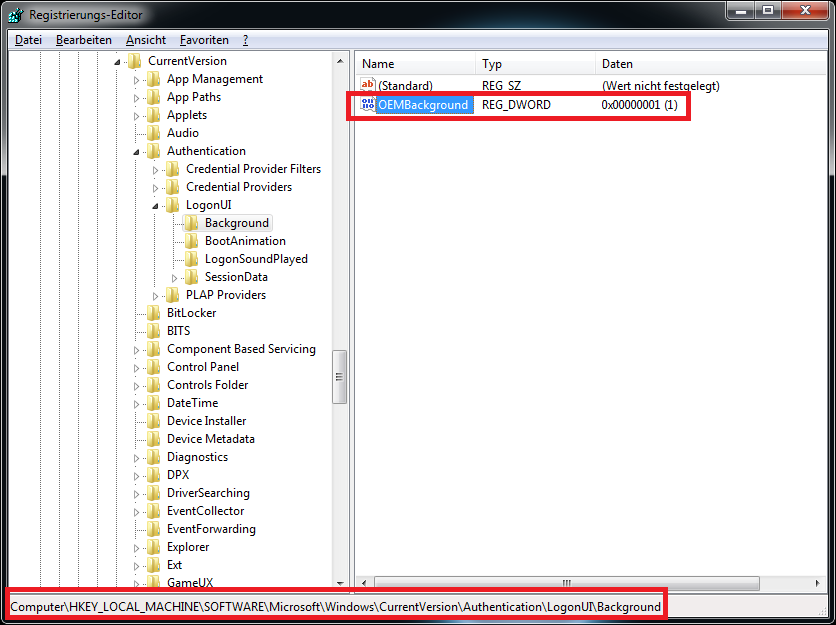The image size is (836, 625).
Task: Collapse the LogonUI node
Action: (x=156, y=206)
